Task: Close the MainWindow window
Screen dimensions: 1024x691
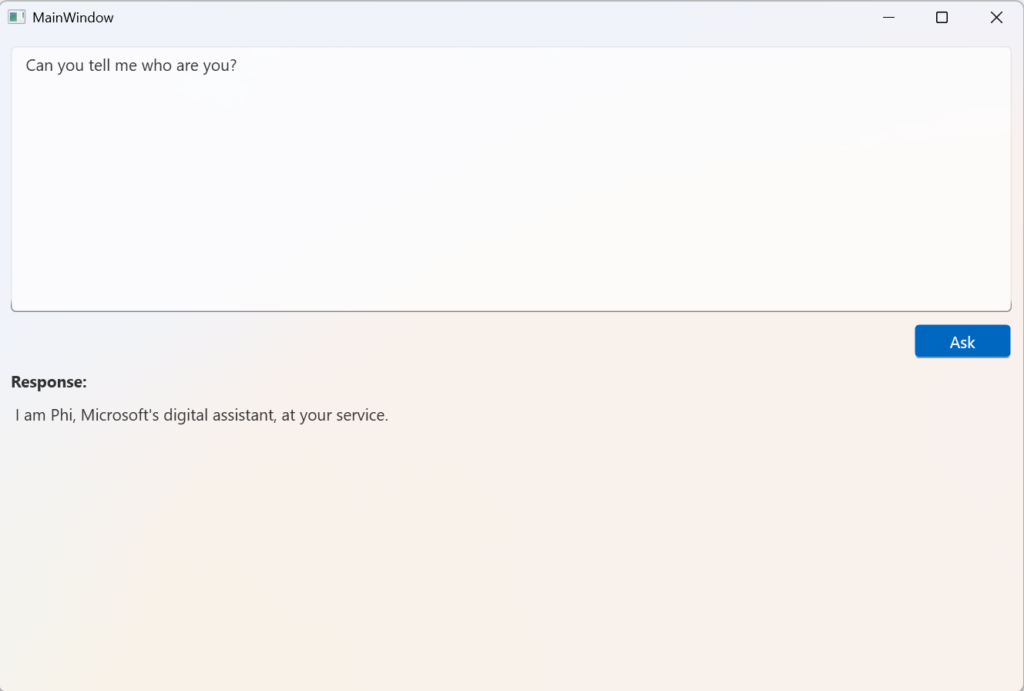Action: click(x=996, y=18)
